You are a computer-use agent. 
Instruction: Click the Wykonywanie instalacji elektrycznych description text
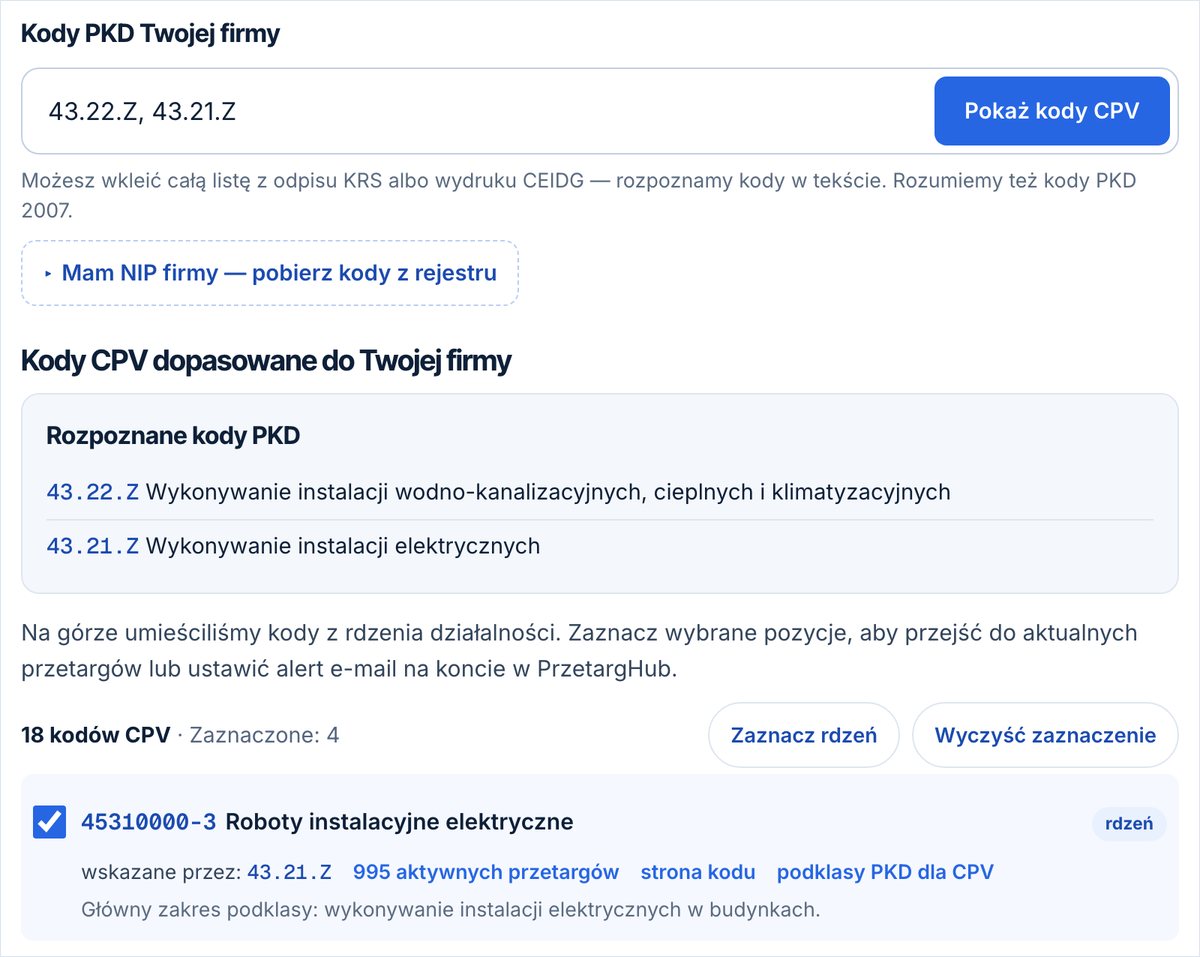coord(343,546)
